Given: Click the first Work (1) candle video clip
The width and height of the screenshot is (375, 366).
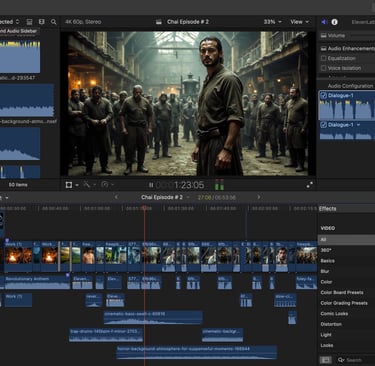Looking at the screenshot, I should click(19, 256).
